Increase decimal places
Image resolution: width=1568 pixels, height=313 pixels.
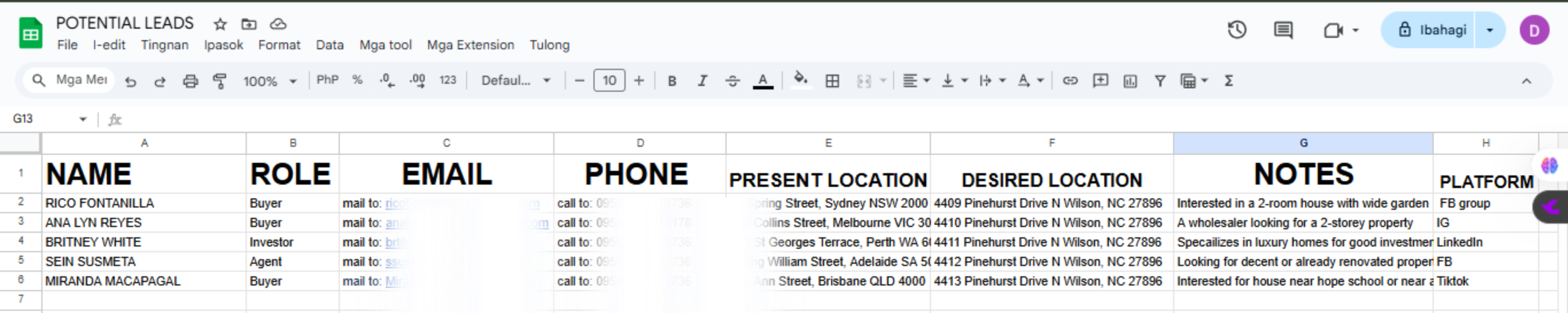pos(418,80)
